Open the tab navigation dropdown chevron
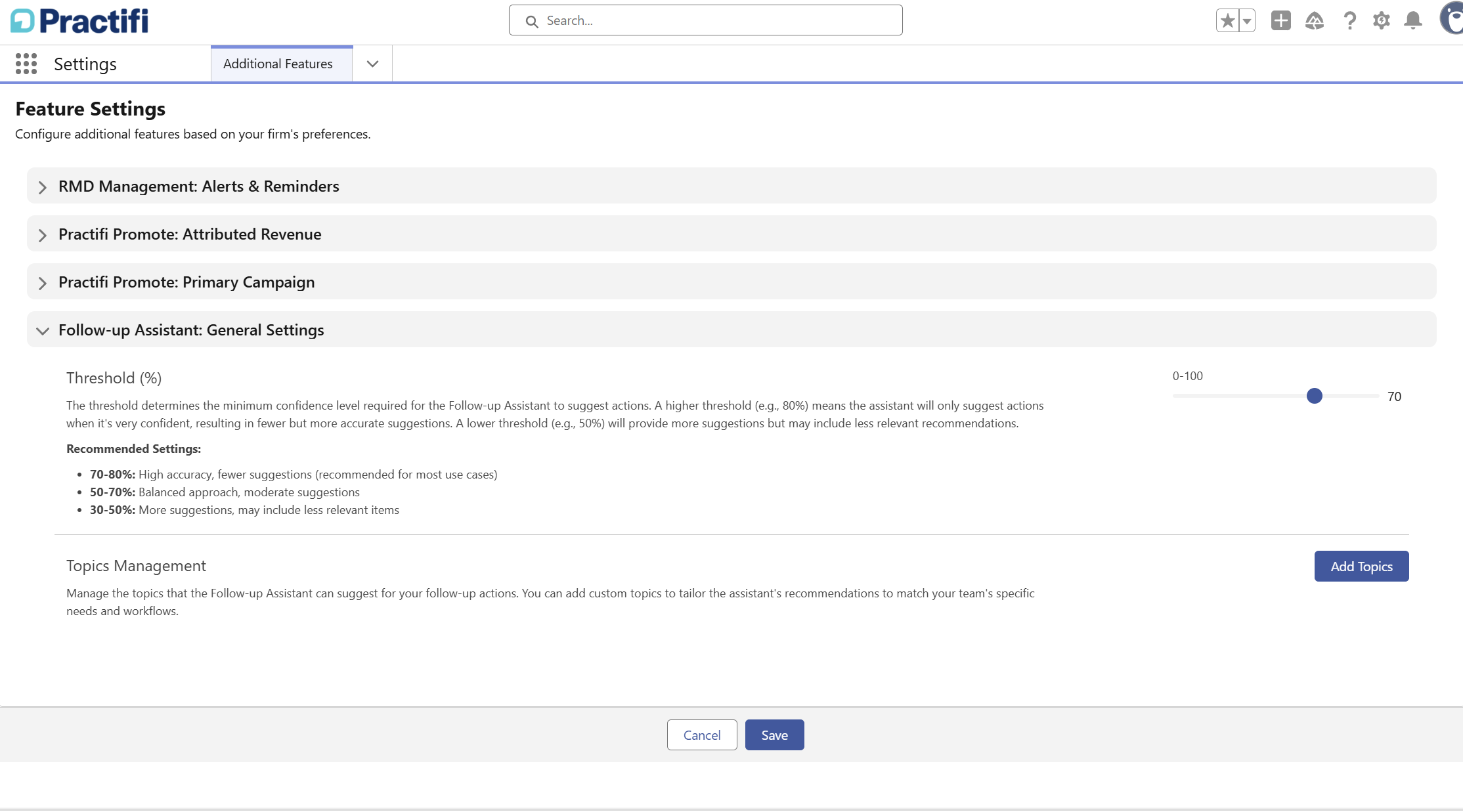 click(372, 64)
